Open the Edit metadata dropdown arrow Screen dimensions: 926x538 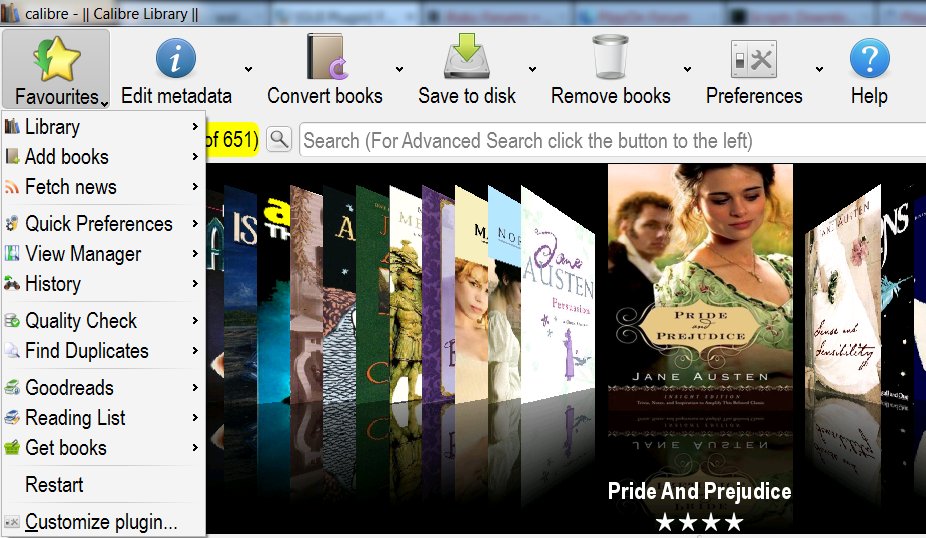249,69
